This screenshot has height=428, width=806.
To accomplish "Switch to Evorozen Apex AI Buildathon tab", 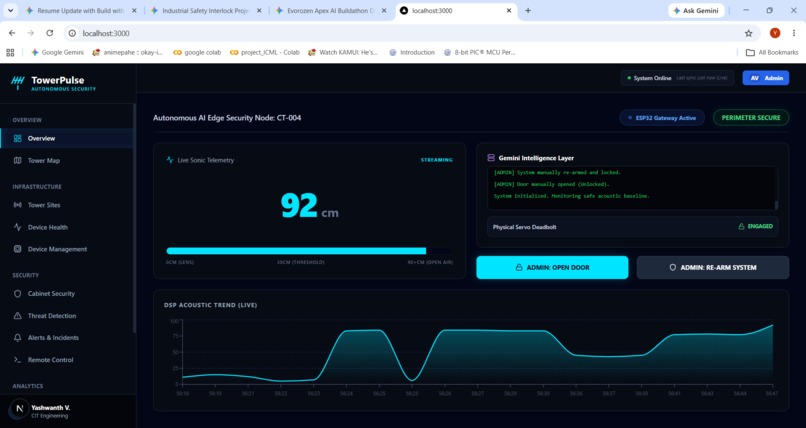I will point(330,10).
